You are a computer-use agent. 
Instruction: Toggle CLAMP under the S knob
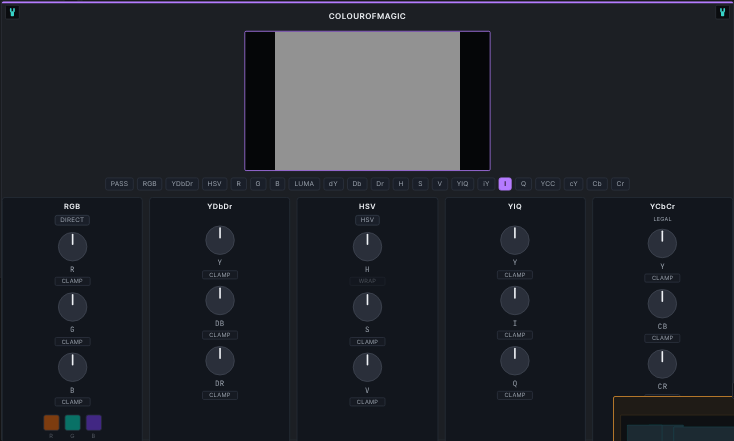coord(367,342)
